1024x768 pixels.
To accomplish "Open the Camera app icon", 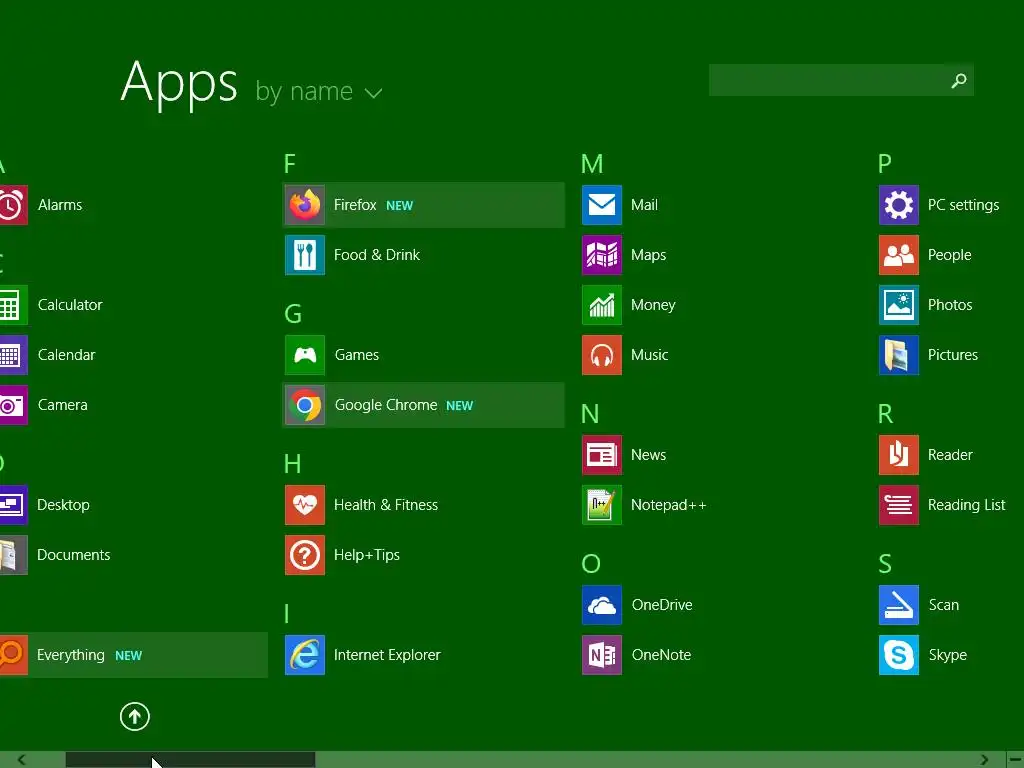I will click(x=13, y=405).
